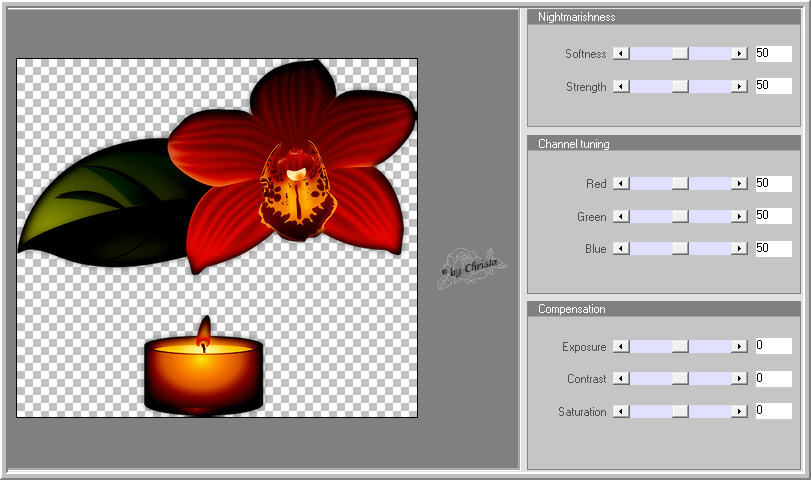Image resolution: width=811 pixels, height=480 pixels.
Task: Click the Green value field
Action: tap(773, 216)
